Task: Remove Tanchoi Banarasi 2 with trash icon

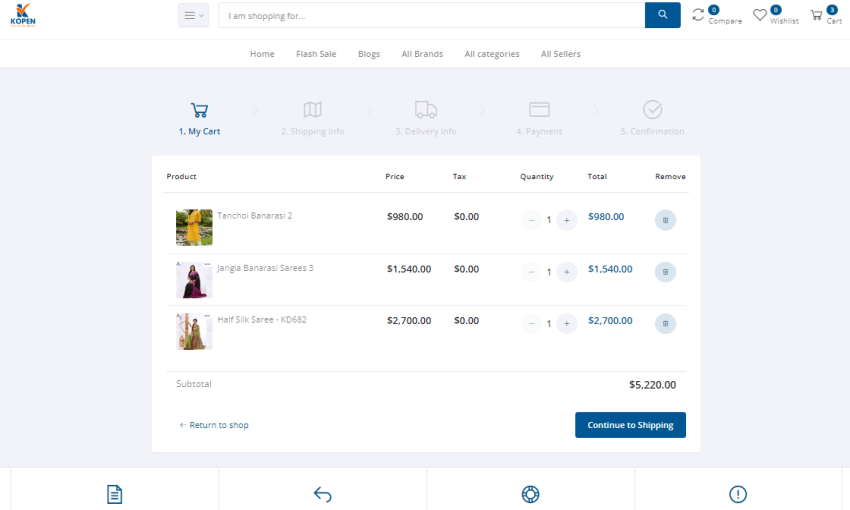Action: click(665, 220)
